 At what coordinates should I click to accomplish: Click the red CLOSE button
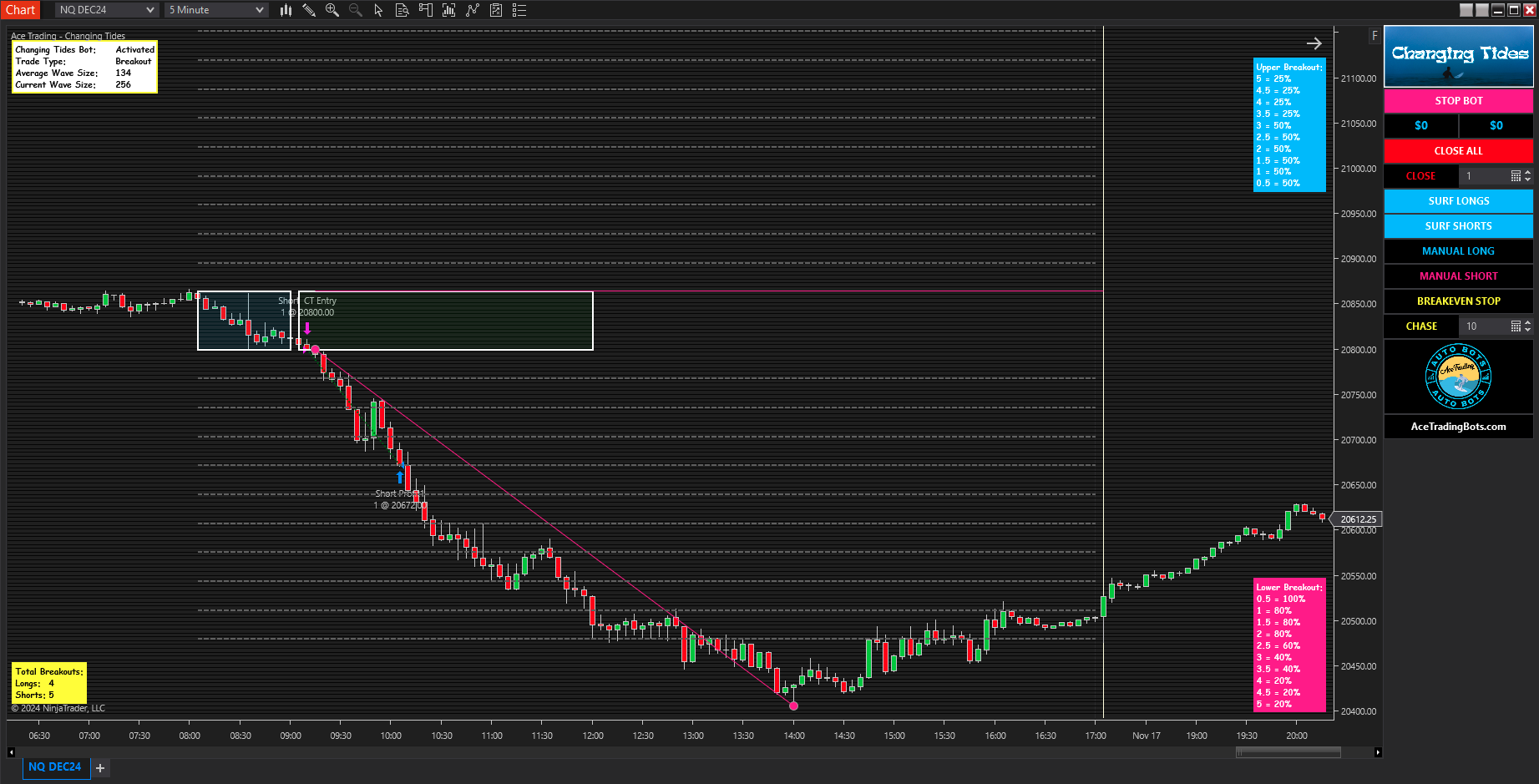click(1421, 176)
